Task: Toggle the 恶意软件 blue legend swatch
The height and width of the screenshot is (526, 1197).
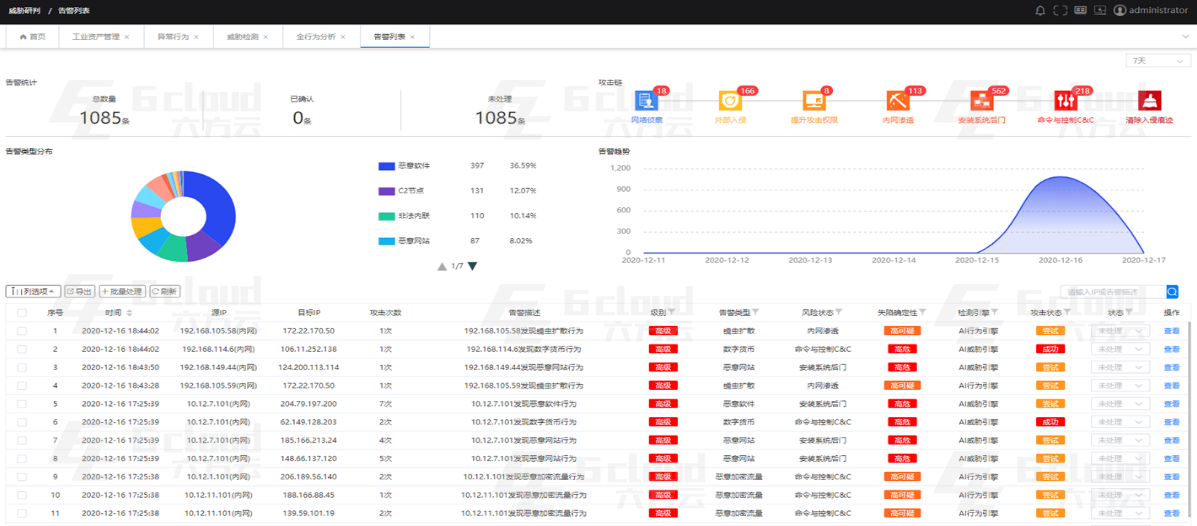Action: (386, 166)
